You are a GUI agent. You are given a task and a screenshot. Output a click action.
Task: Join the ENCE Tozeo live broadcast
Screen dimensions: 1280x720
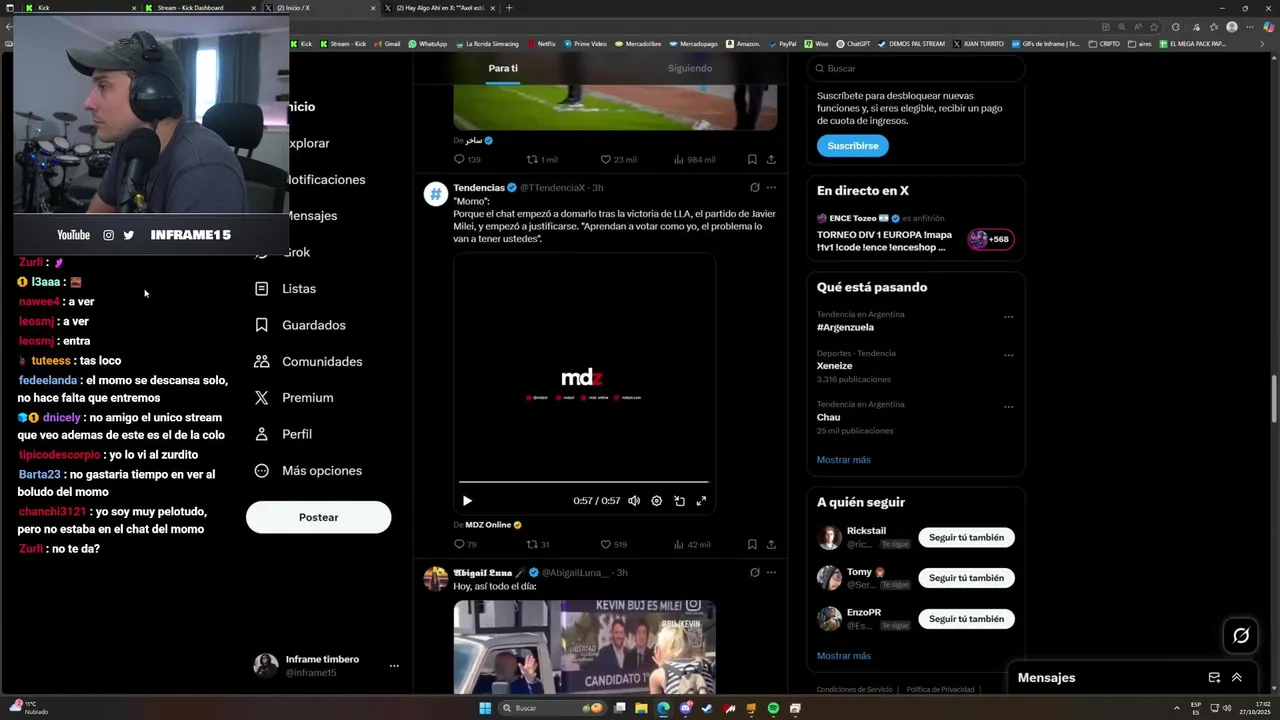(914, 235)
